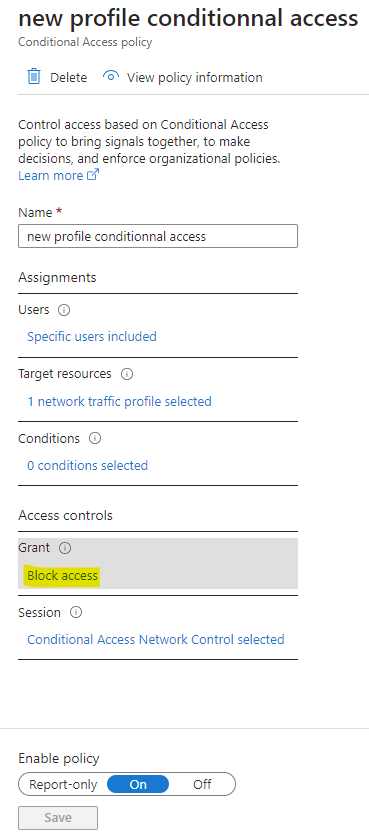Screen dimensions: 369x833
Task: Click the Session info icon
Action: pos(76,613)
